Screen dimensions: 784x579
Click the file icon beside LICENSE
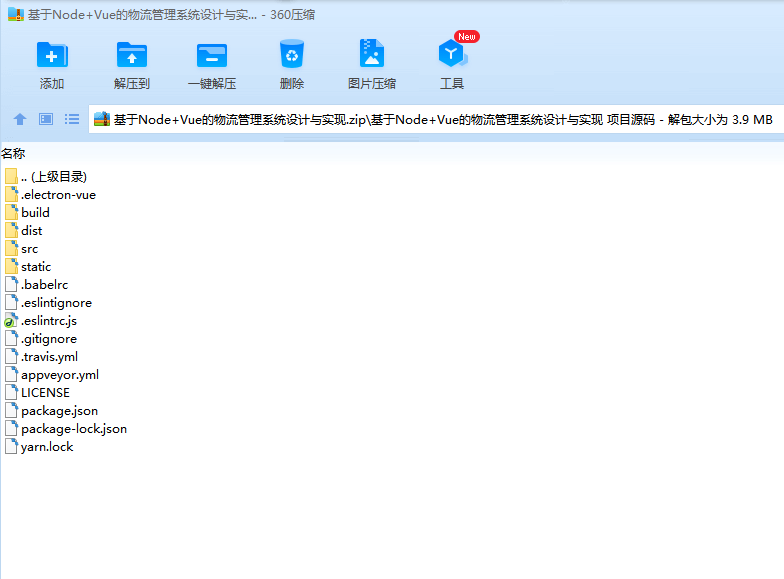click(12, 392)
